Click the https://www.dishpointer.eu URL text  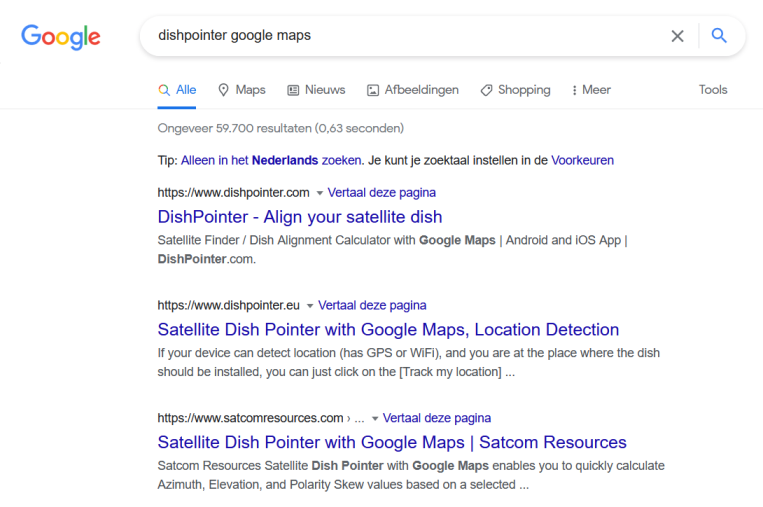(229, 306)
